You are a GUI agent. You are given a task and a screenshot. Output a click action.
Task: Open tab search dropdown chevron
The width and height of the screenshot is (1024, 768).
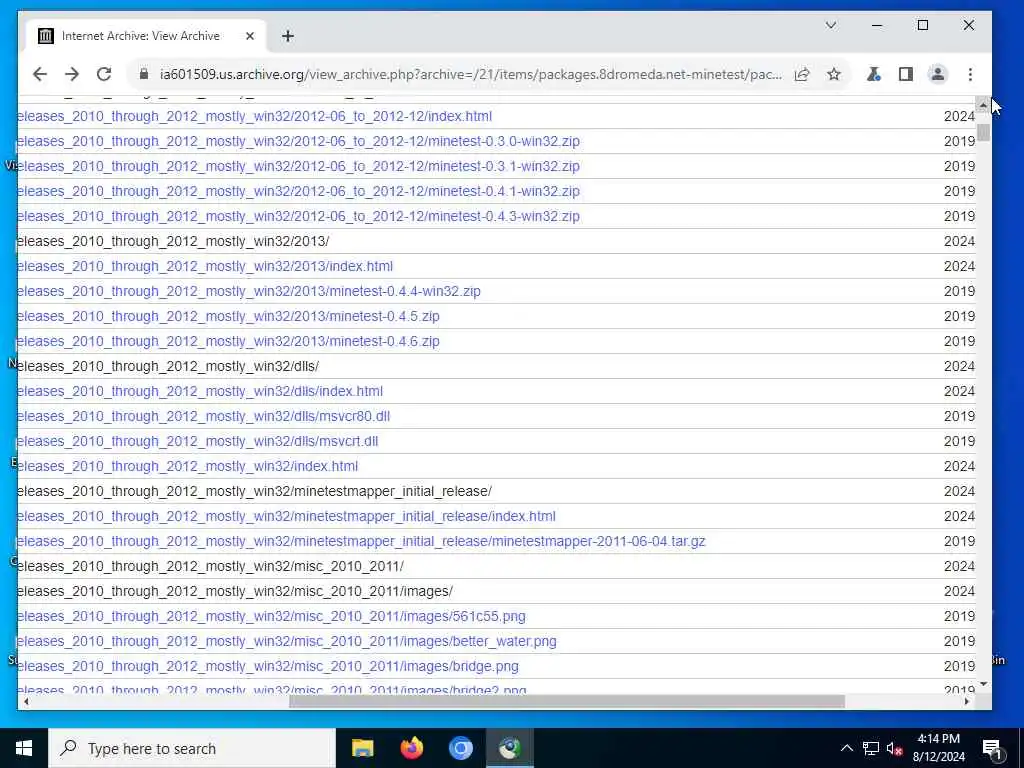[831, 25]
